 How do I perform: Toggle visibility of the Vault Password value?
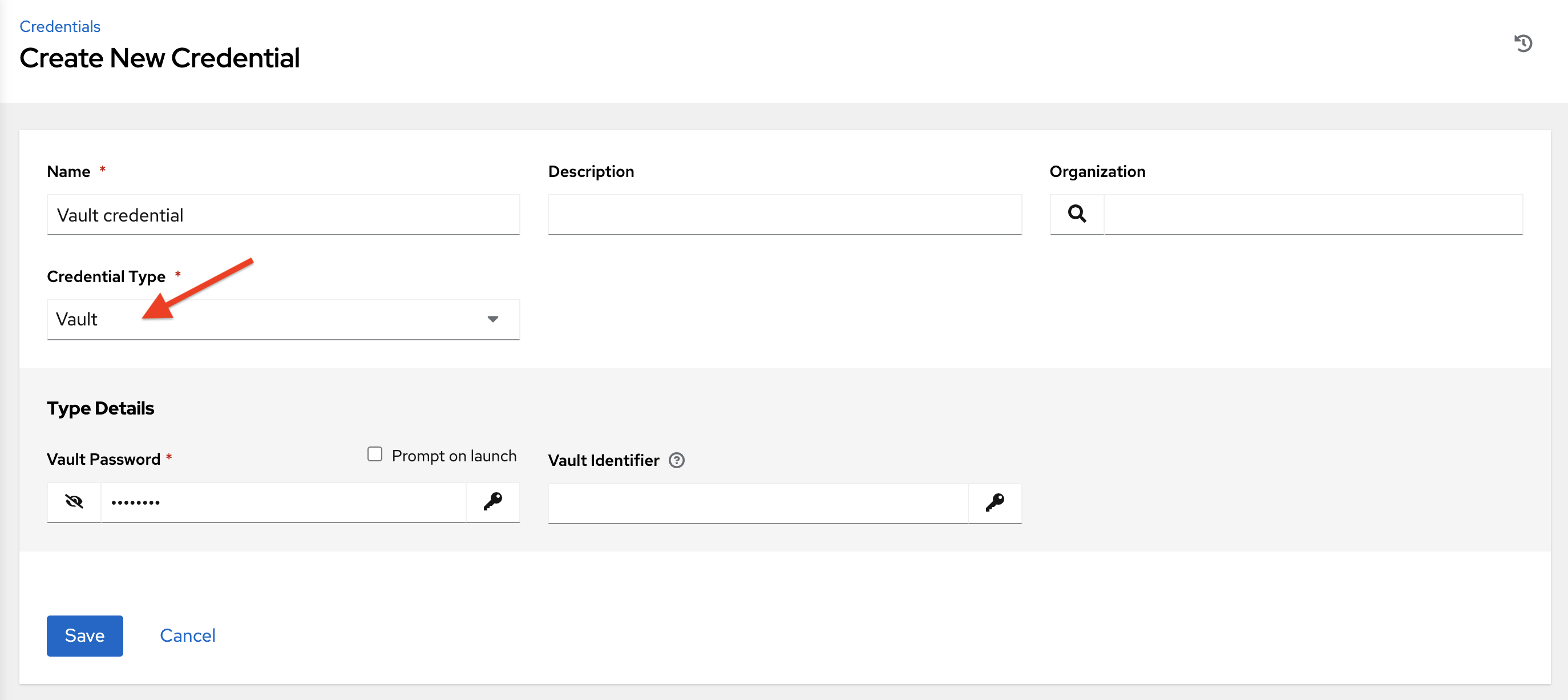pyautogui.click(x=74, y=502)
